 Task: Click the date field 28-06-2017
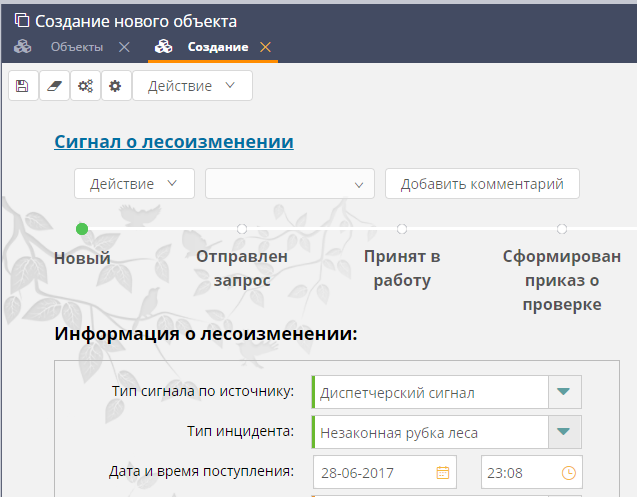click(385, 472)
